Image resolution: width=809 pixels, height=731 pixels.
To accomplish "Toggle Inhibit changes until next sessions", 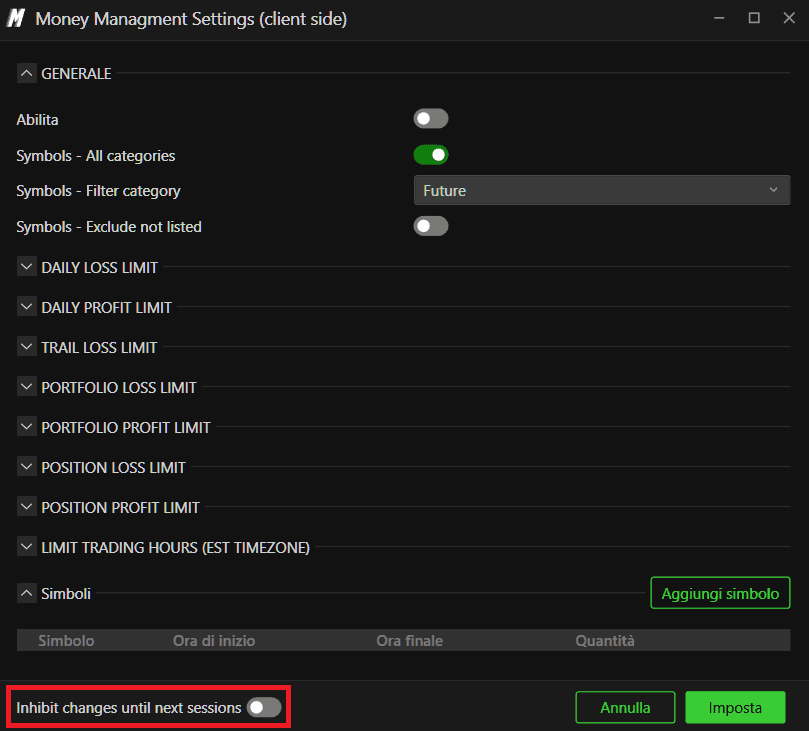I will pyautogui.click(x=264, y=707).
